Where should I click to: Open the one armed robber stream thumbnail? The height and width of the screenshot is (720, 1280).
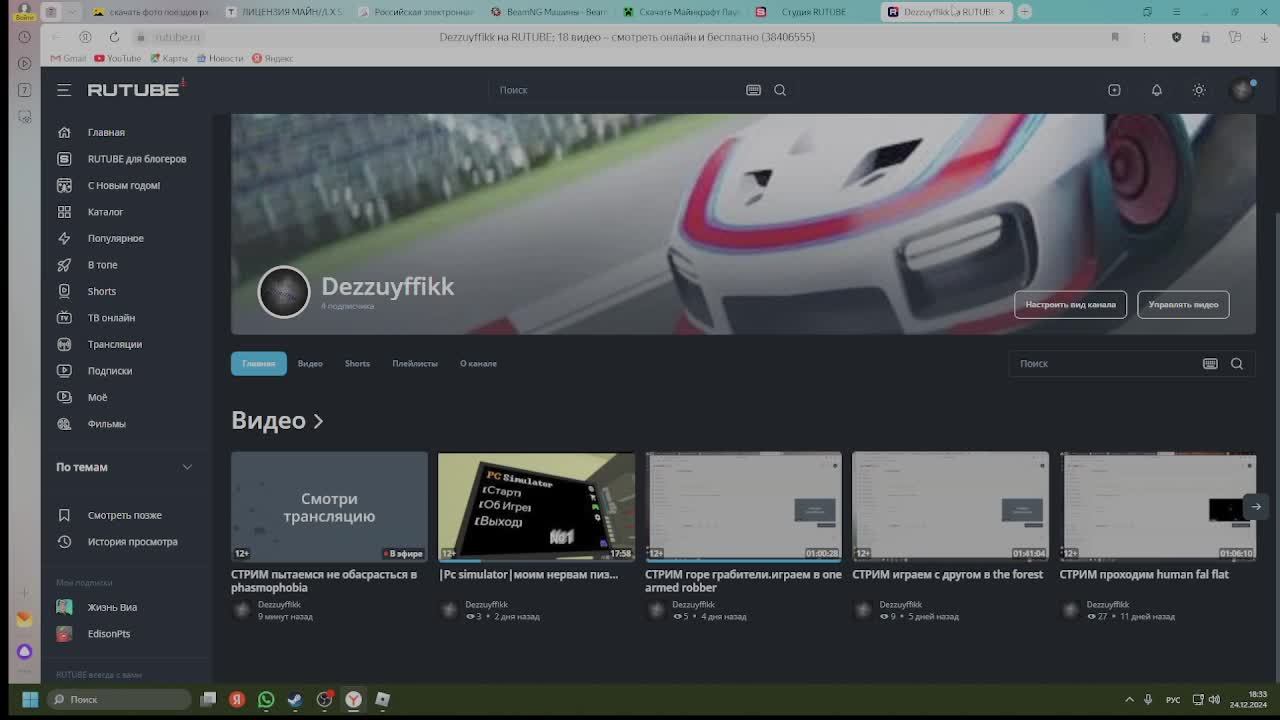coord(743,506)
